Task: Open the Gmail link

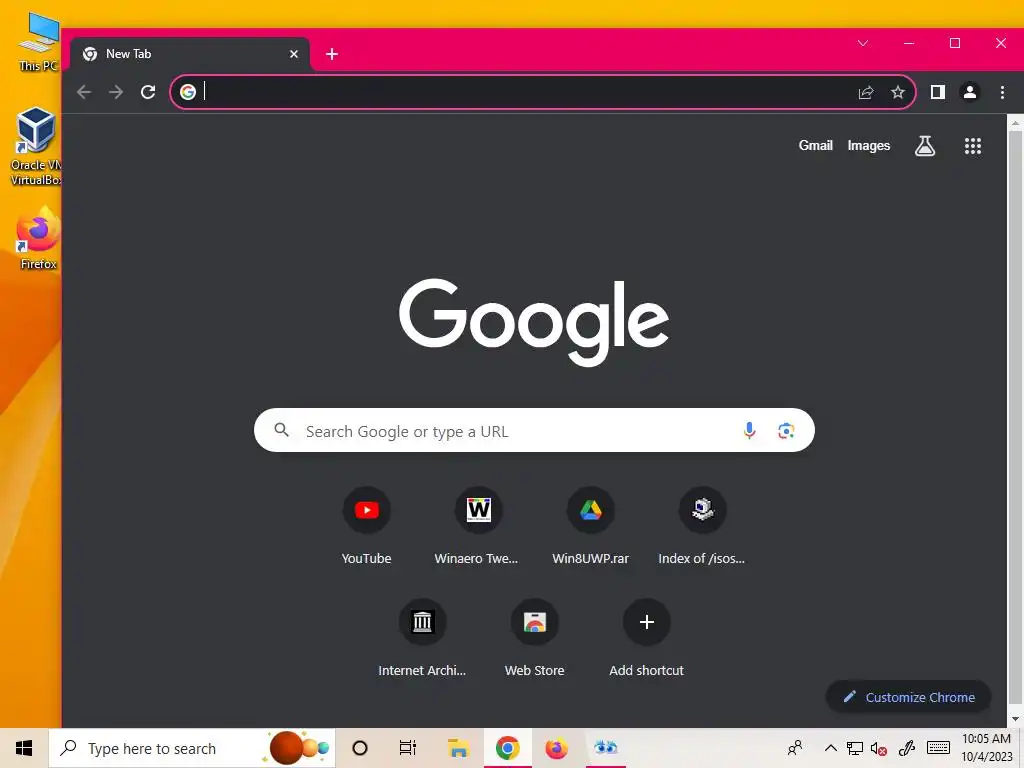Action: pos(816,146)
